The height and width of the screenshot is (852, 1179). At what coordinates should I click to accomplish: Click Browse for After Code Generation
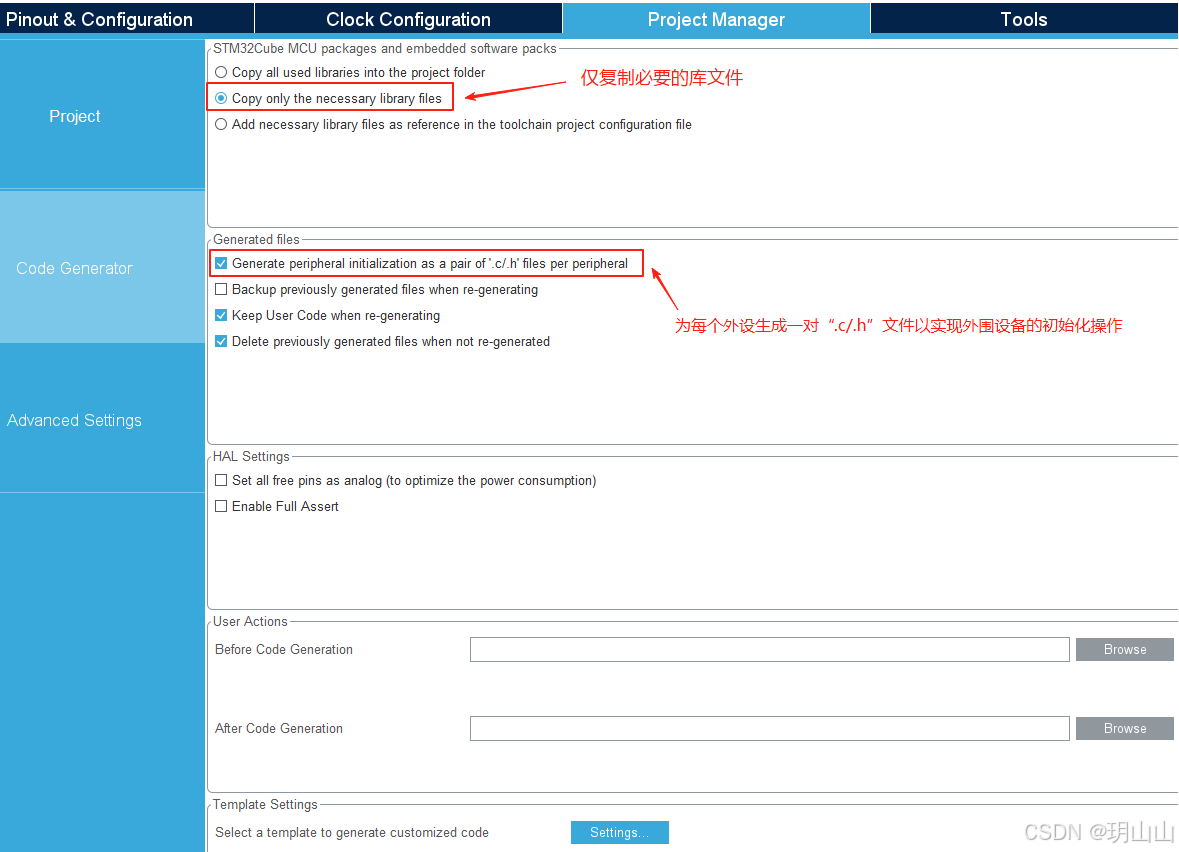(x=1124, y=728)
